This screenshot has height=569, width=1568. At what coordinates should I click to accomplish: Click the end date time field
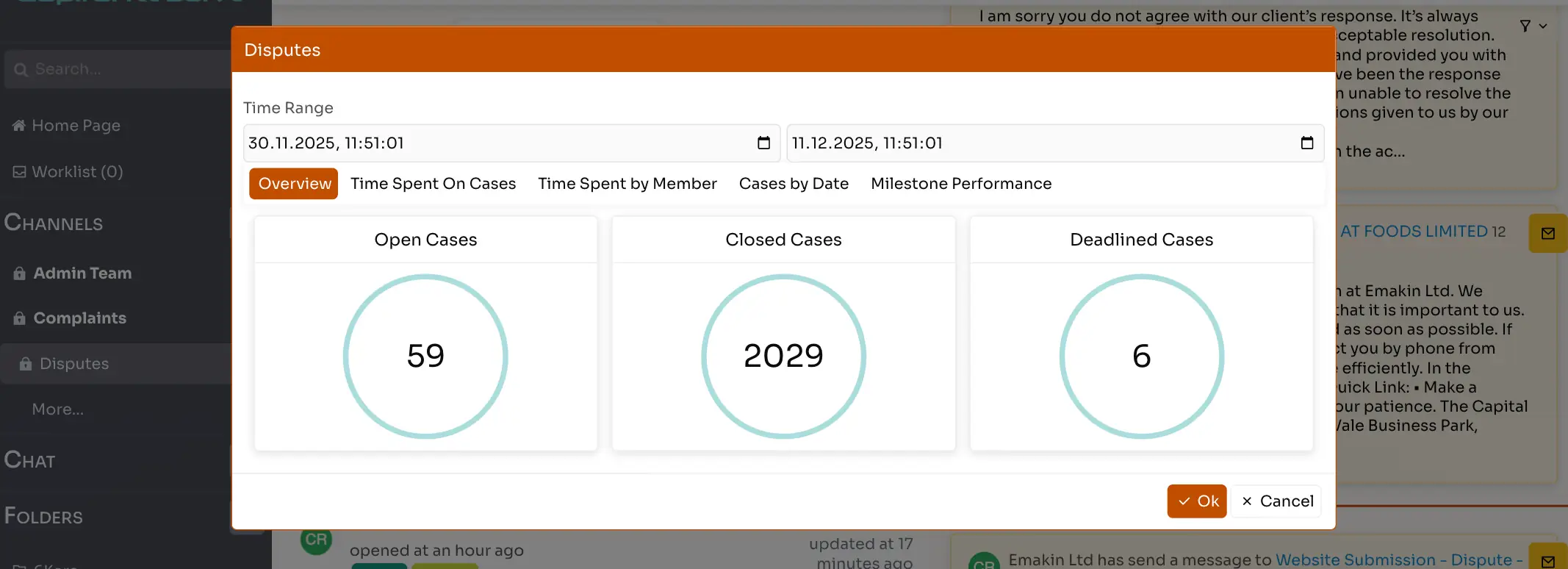(x=1055, y=143)
